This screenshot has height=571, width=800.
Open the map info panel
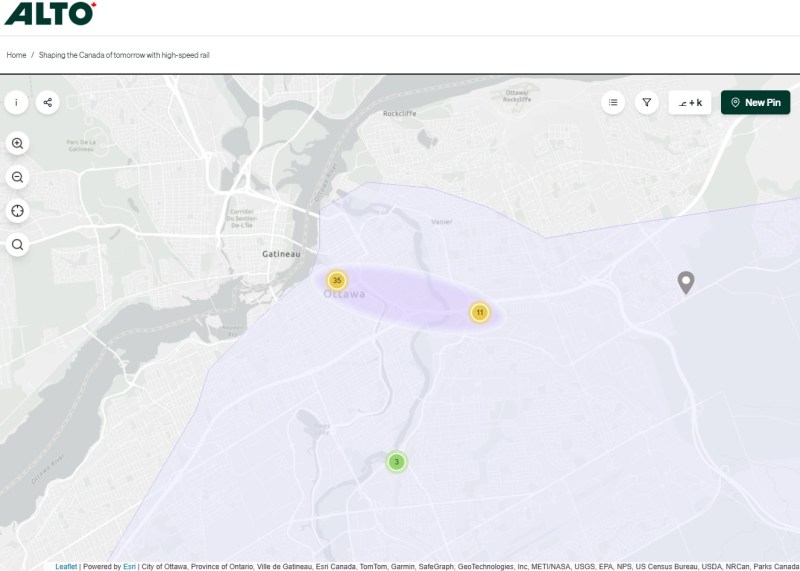coord(16,102)
